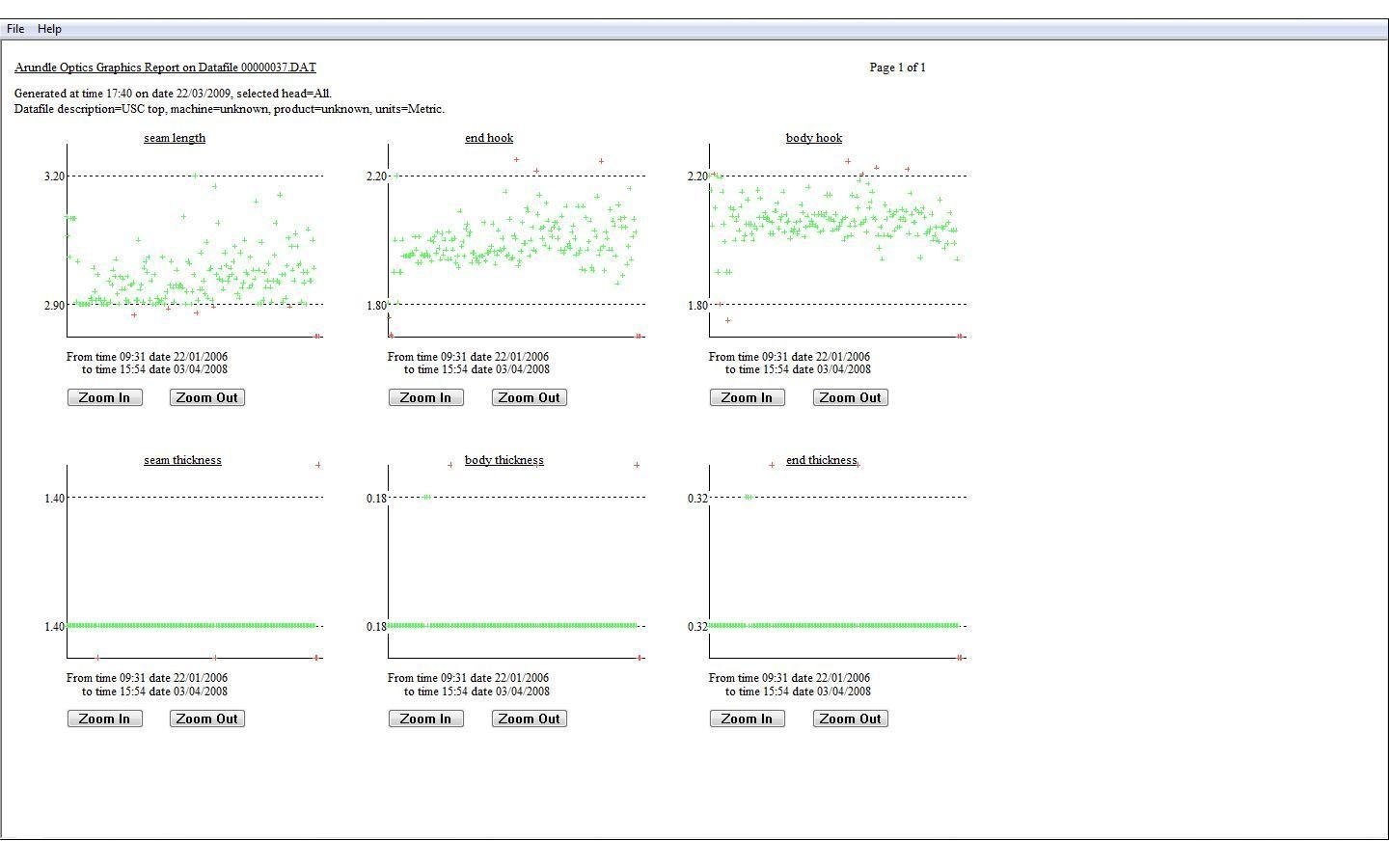Zoom Out on seam length chart
1389x868 pixels.
(x=207, y=397)
